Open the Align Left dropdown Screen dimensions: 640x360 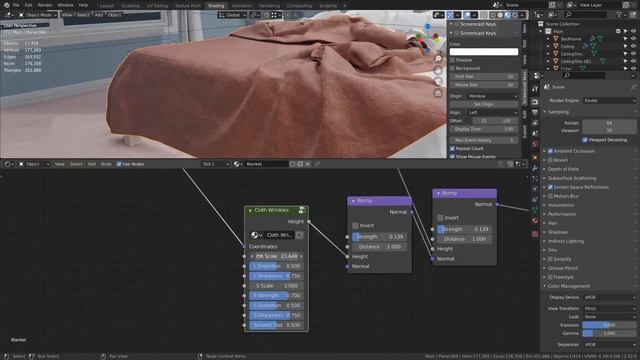point(492,112)
